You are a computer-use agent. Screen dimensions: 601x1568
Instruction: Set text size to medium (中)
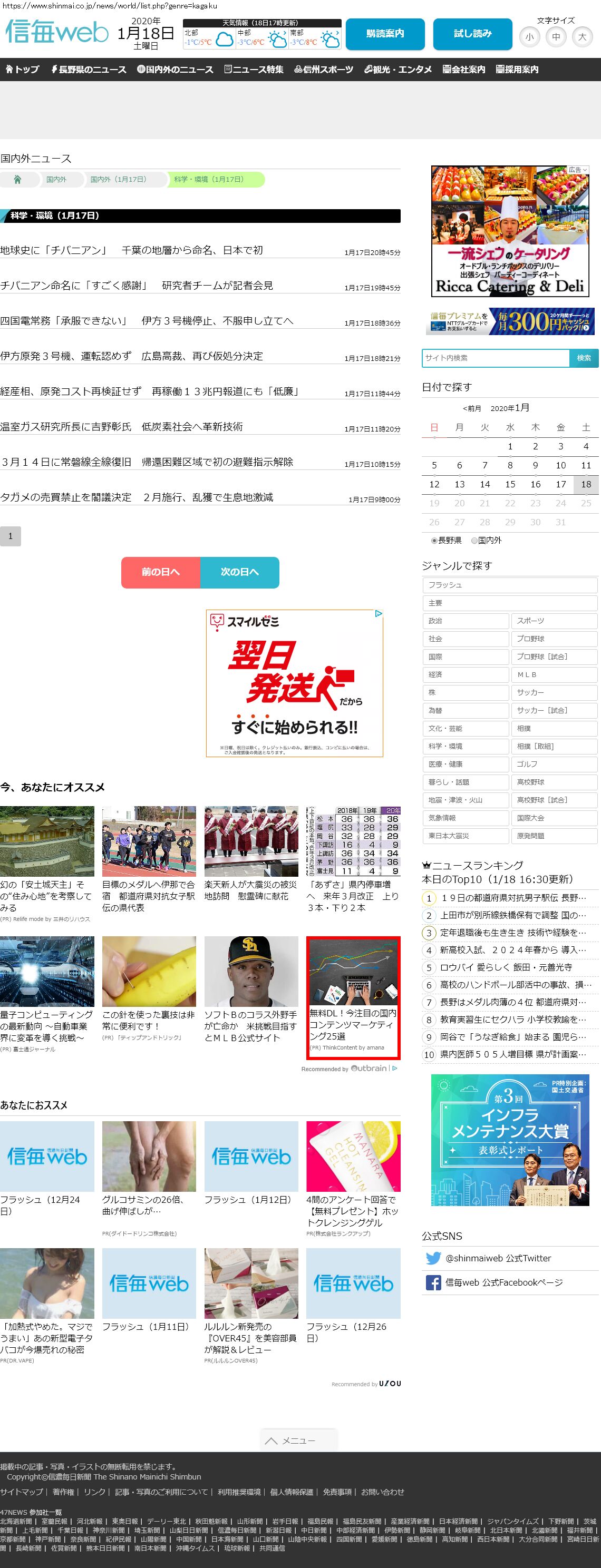[x=556, y=37]
